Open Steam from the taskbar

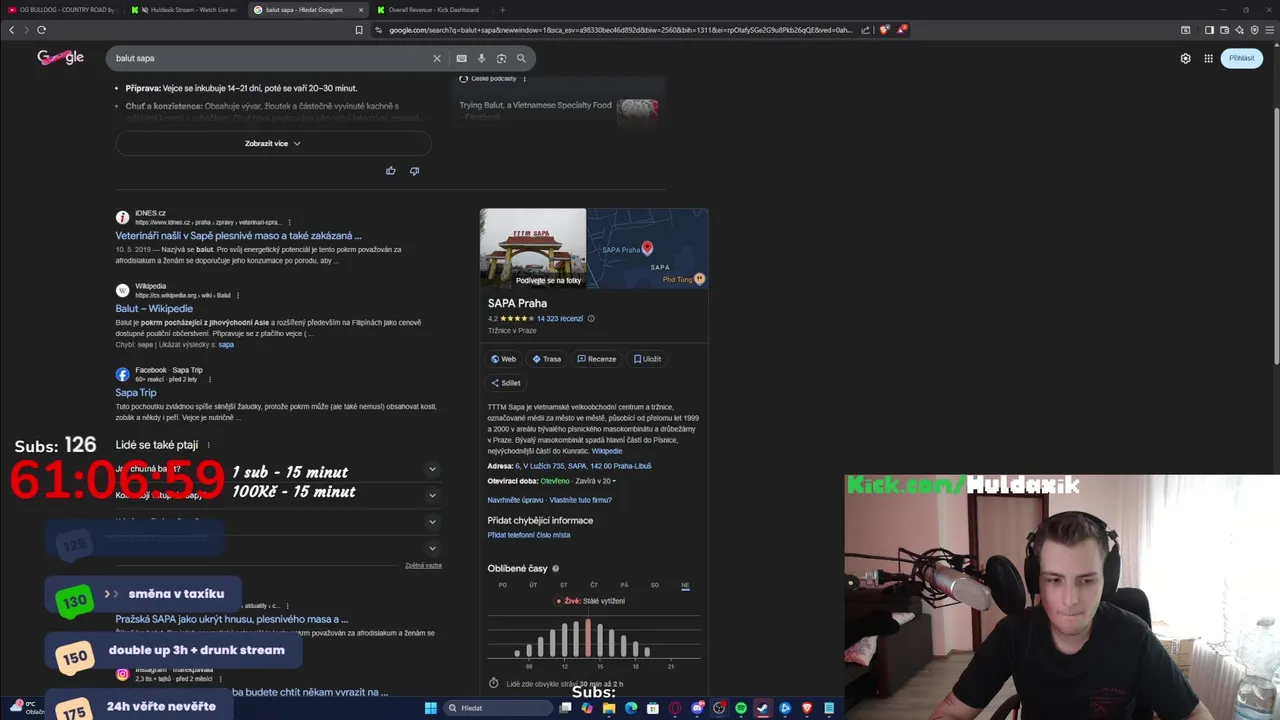point(763,708)
